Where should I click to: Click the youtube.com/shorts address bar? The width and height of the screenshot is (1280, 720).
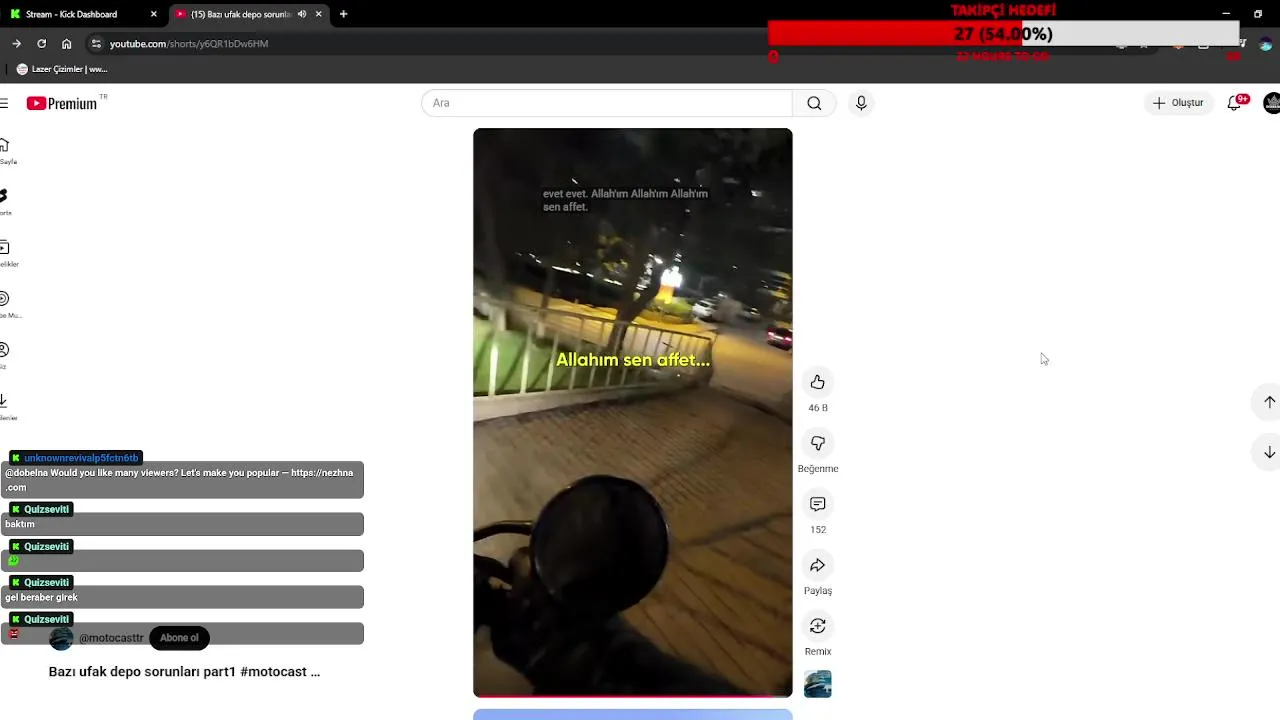189,44
